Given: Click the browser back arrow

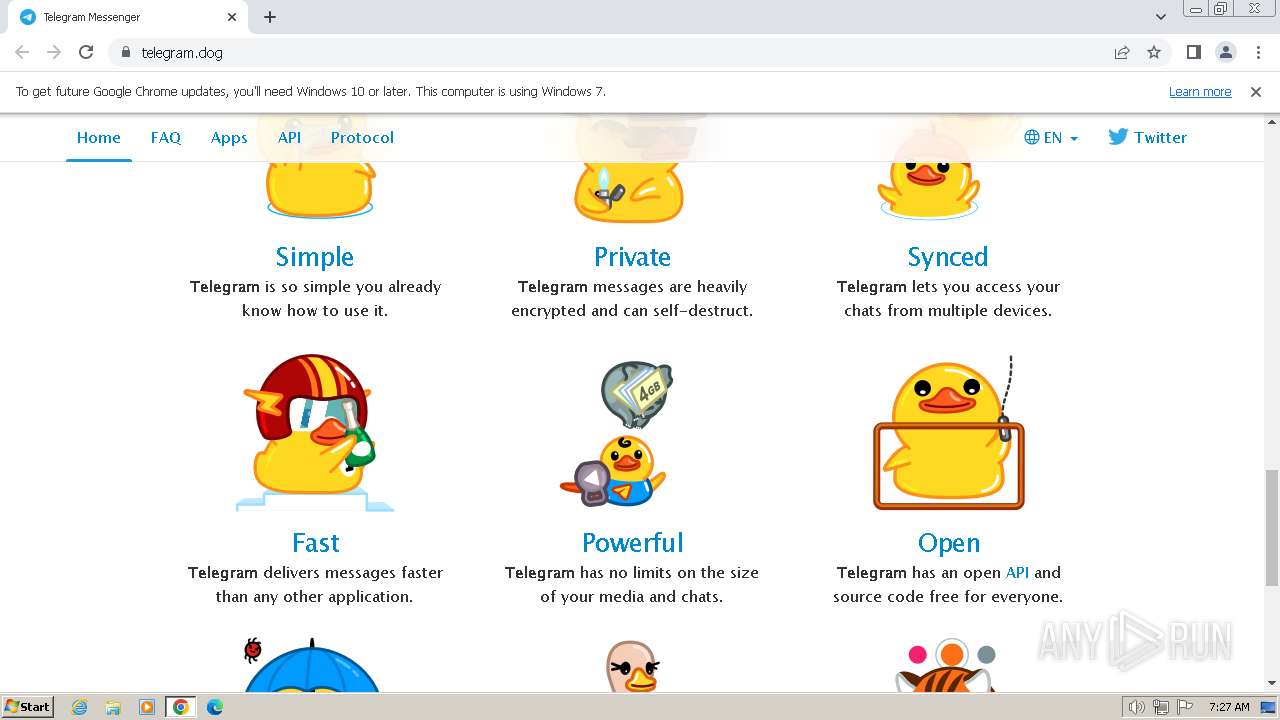Looking at the screenshot, I should pyautogui.click(x=22, y=52).
